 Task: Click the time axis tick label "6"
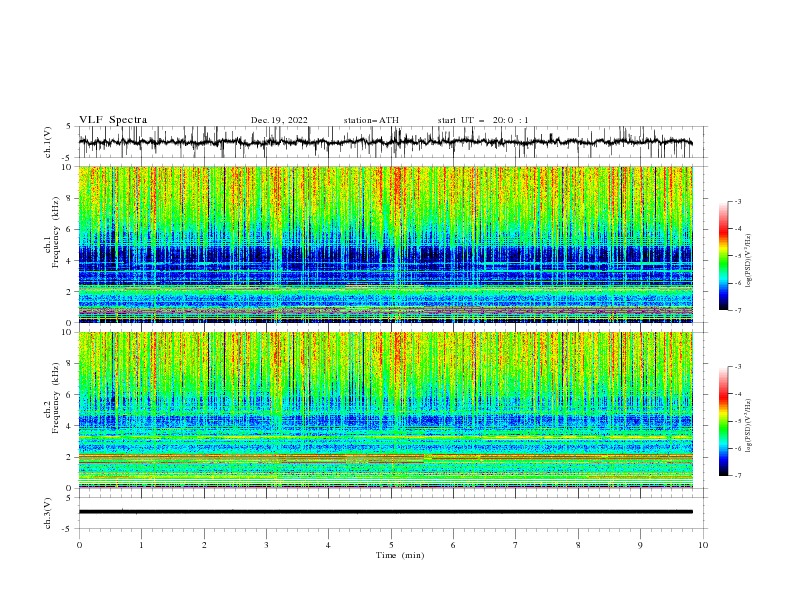coord(453,545)
